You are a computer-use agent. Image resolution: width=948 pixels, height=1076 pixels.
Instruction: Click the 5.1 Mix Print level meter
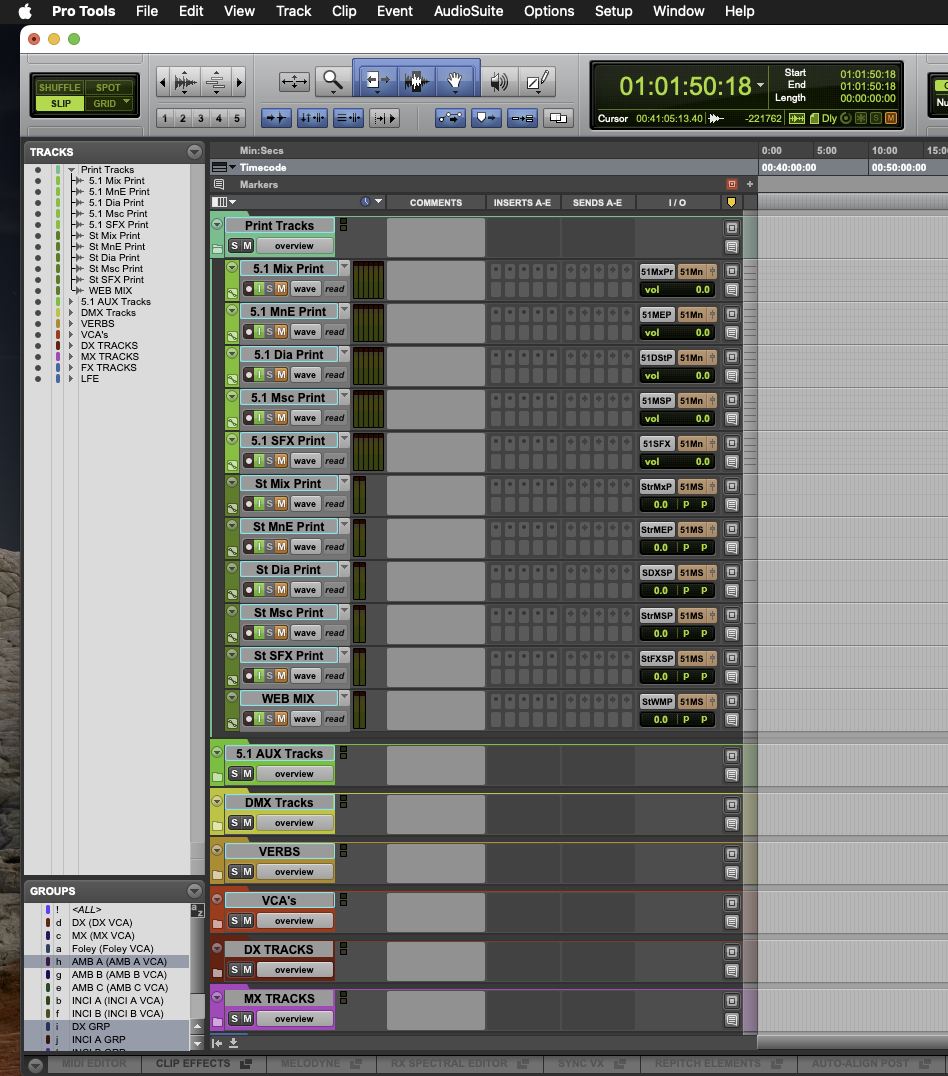click(x=369, y=280)
